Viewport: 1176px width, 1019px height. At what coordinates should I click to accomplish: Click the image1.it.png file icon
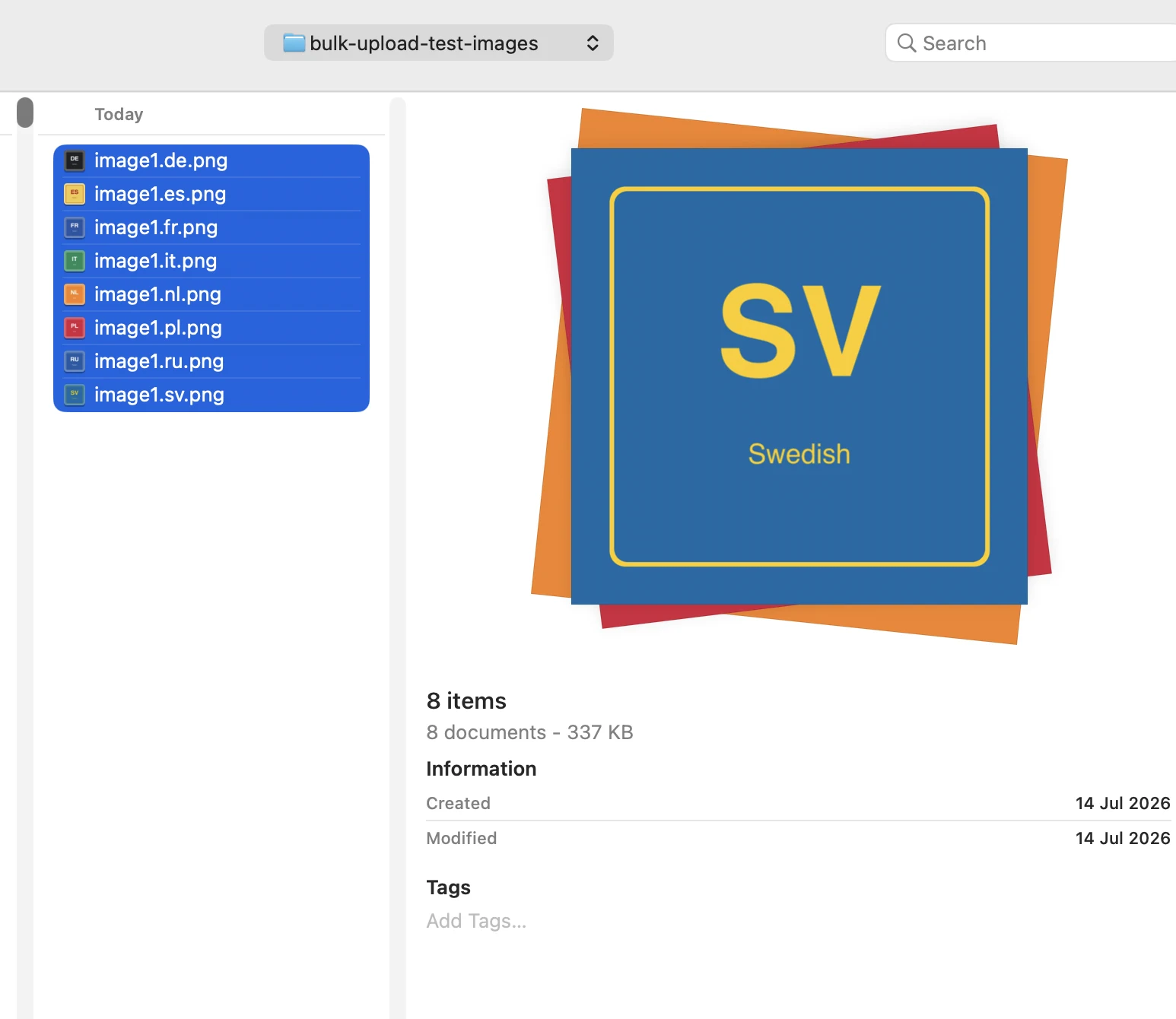(x=75, y=261)
